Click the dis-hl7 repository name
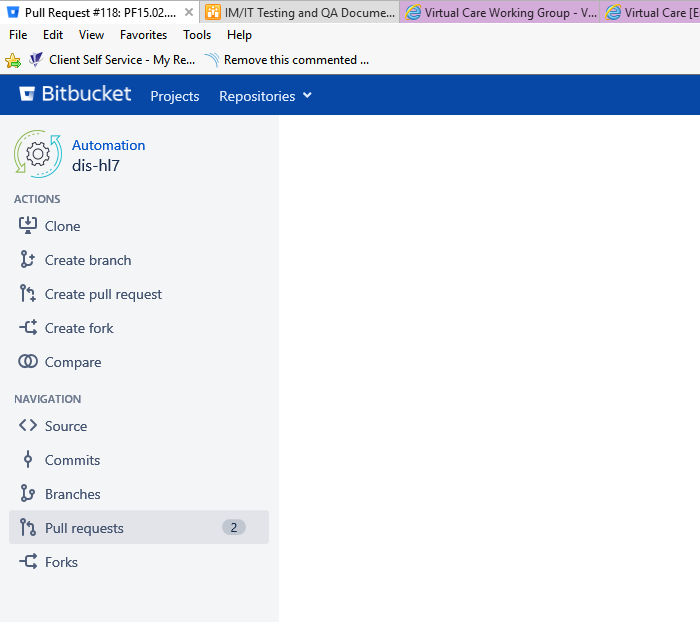Viewport: 700px width, 622px height. pos(96,166)
